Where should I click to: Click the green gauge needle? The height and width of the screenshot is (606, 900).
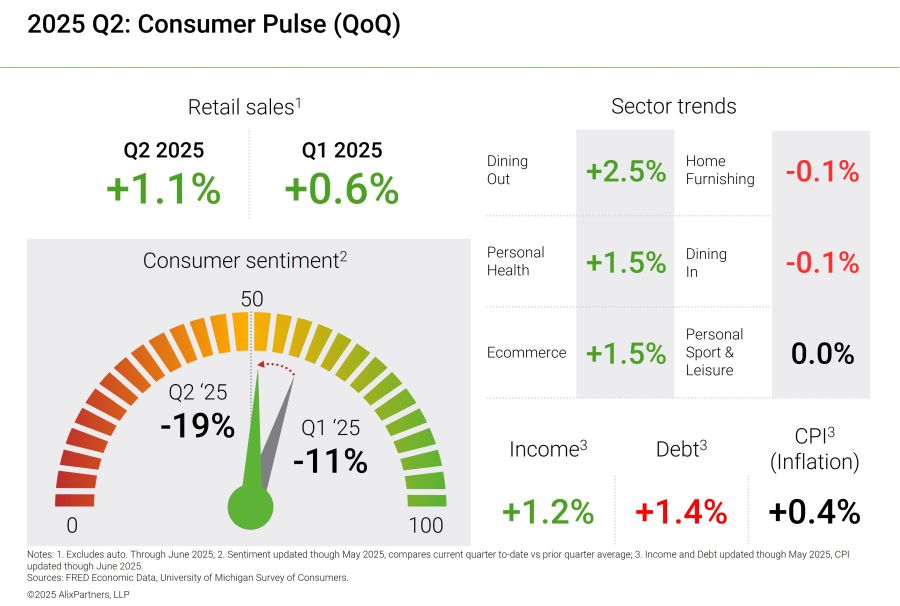[254, 430]
